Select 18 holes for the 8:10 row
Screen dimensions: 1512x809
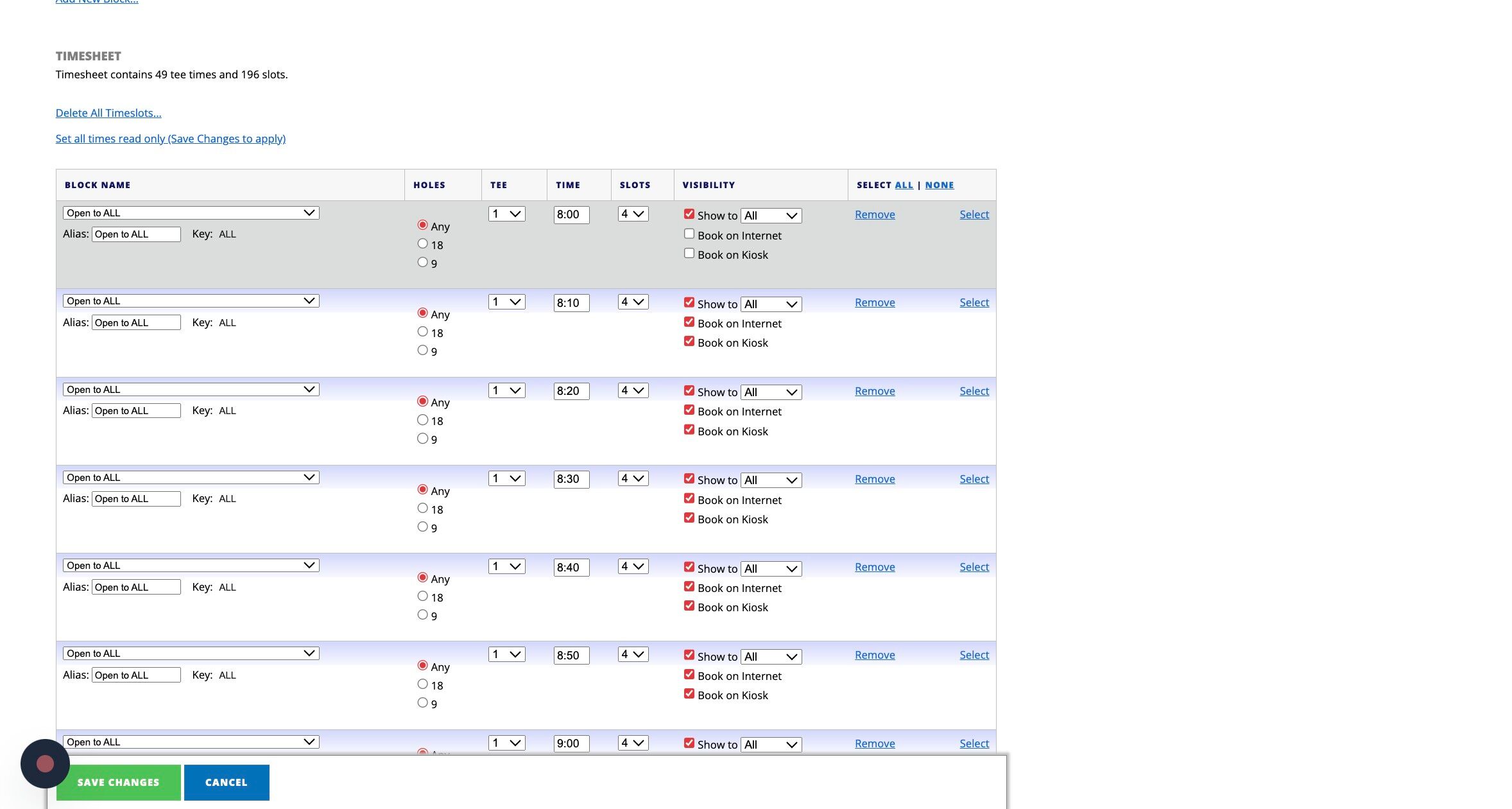pos(422,332)
